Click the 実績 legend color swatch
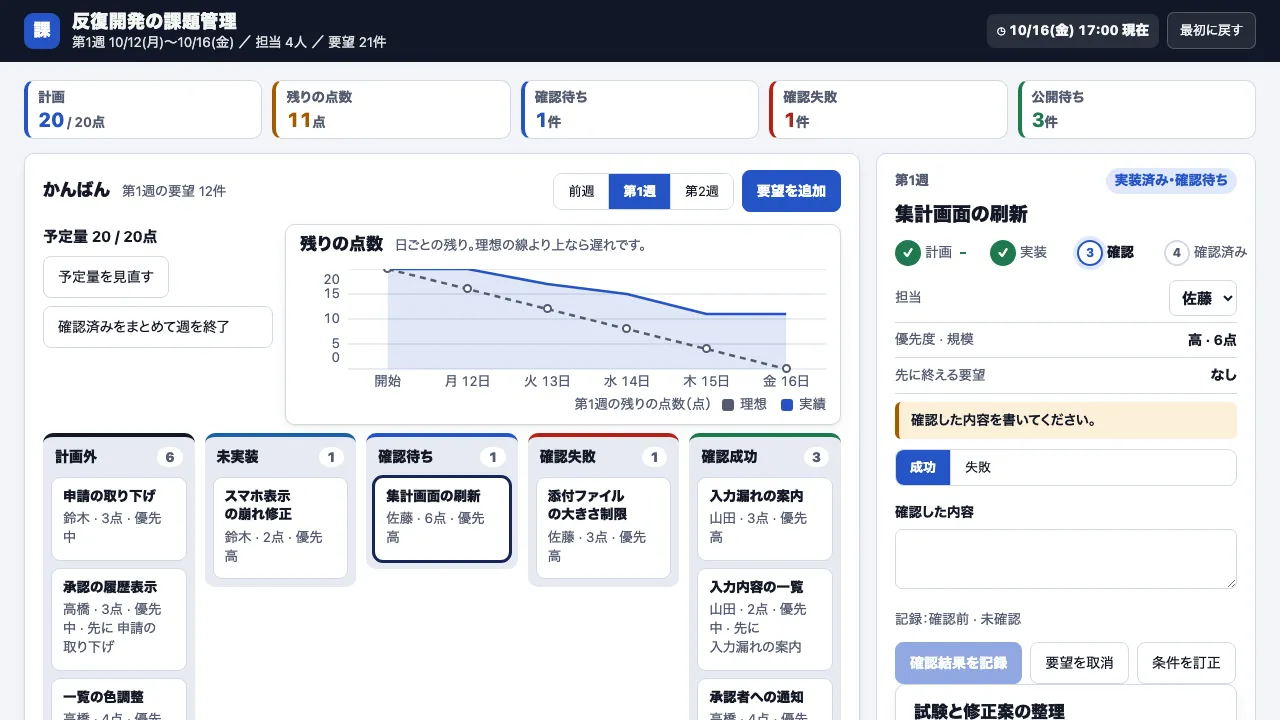1280x720 pixels. pos(787,405)
